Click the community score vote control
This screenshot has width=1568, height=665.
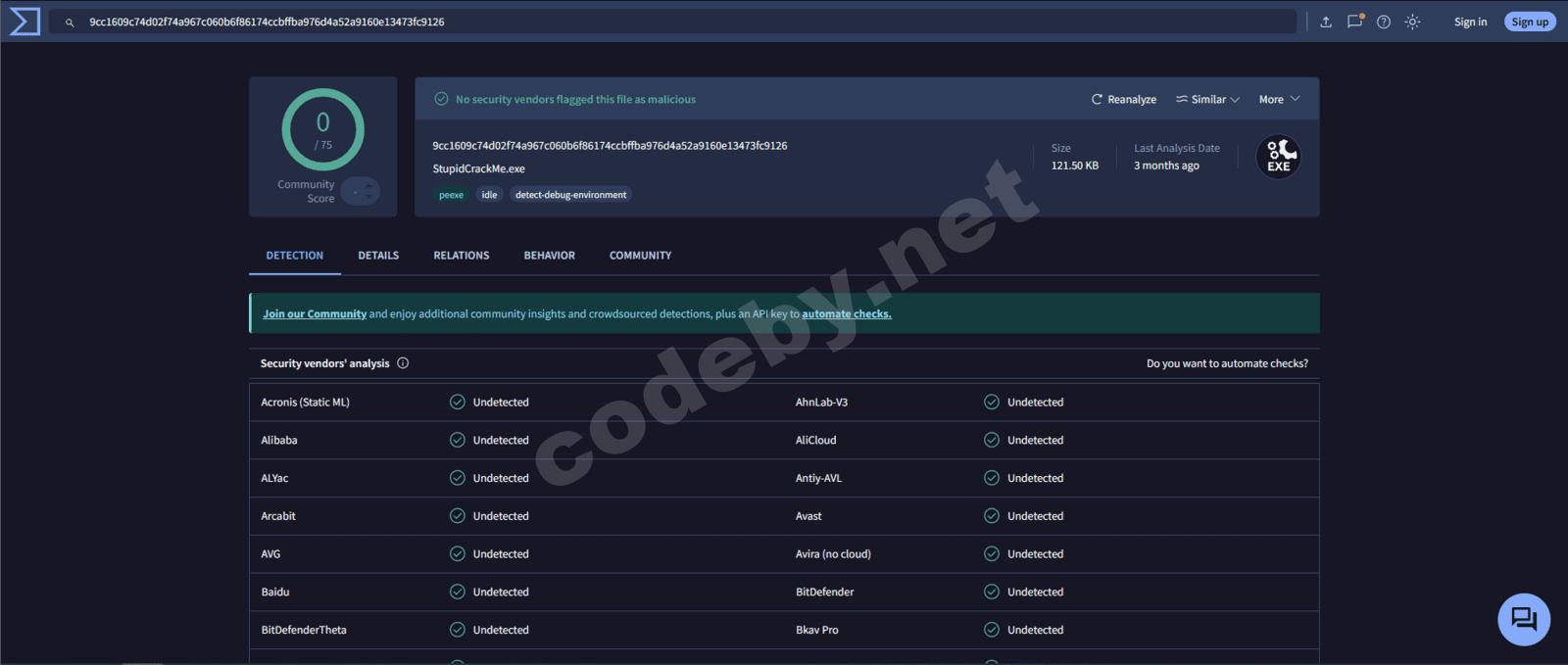(361, 191)
